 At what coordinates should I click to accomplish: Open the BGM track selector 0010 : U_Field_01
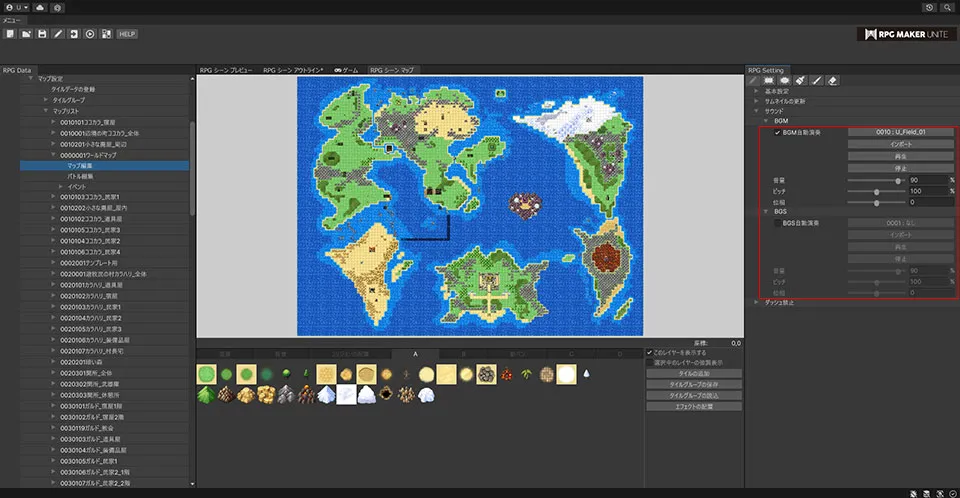click(901, 132)
